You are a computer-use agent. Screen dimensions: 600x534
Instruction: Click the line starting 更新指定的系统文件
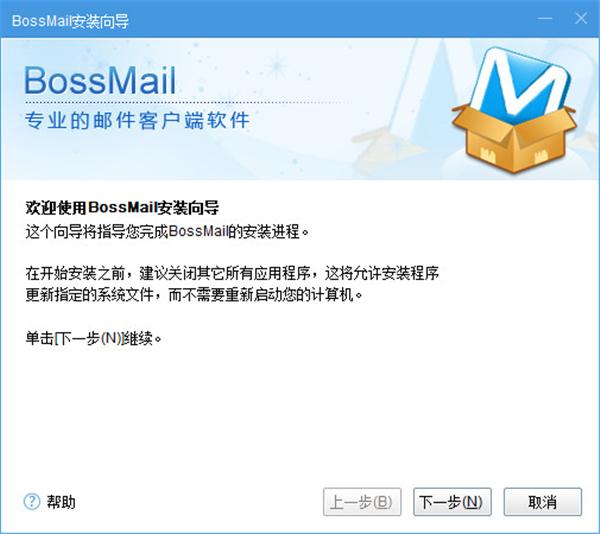(x=194, y=295)
